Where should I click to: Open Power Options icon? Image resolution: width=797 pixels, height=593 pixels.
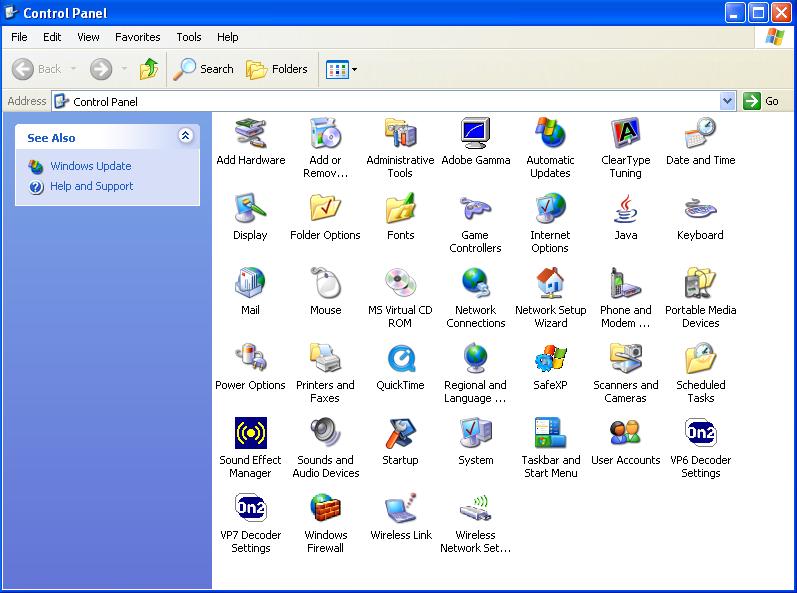[251, 358]
